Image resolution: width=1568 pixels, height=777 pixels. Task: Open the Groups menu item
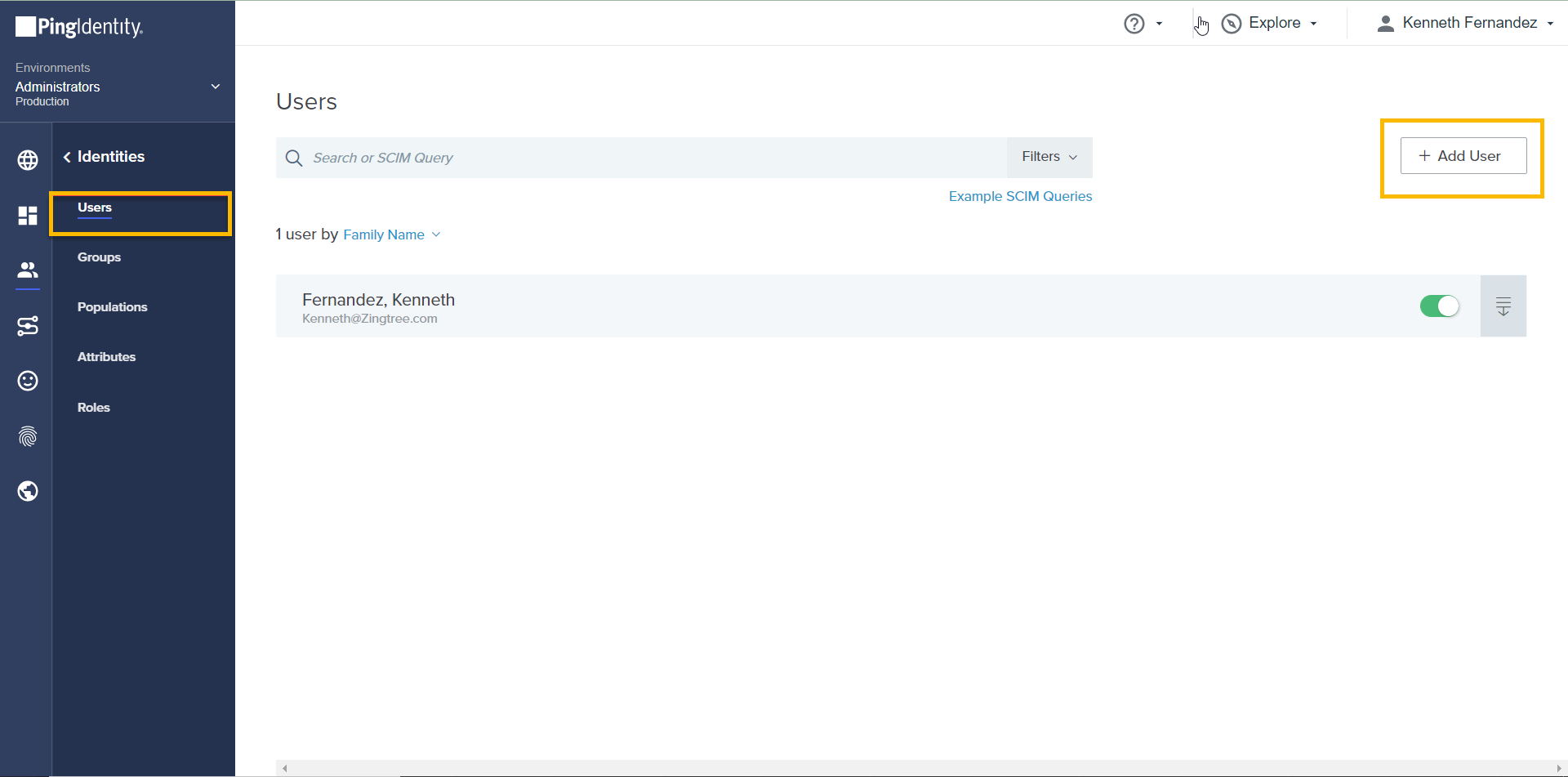(99, 257)
